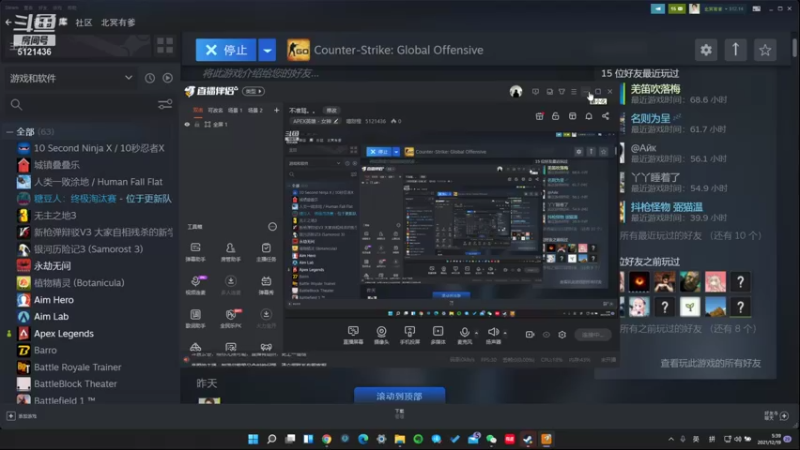Click the Steam back navigation arrow
The height and width of the screenshot is (450, 800).
tap(8, 22)
